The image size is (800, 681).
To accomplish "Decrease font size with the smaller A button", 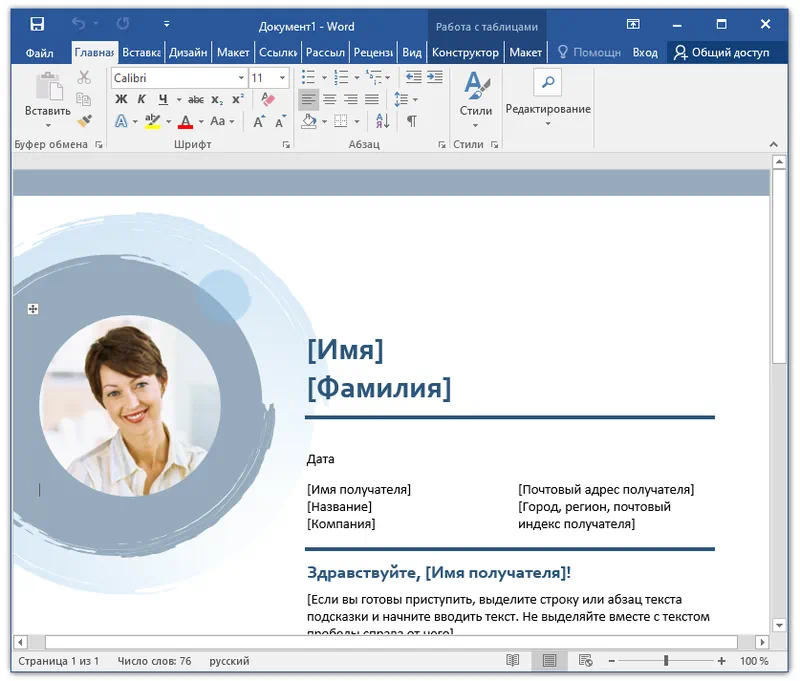I will [280, 121].
